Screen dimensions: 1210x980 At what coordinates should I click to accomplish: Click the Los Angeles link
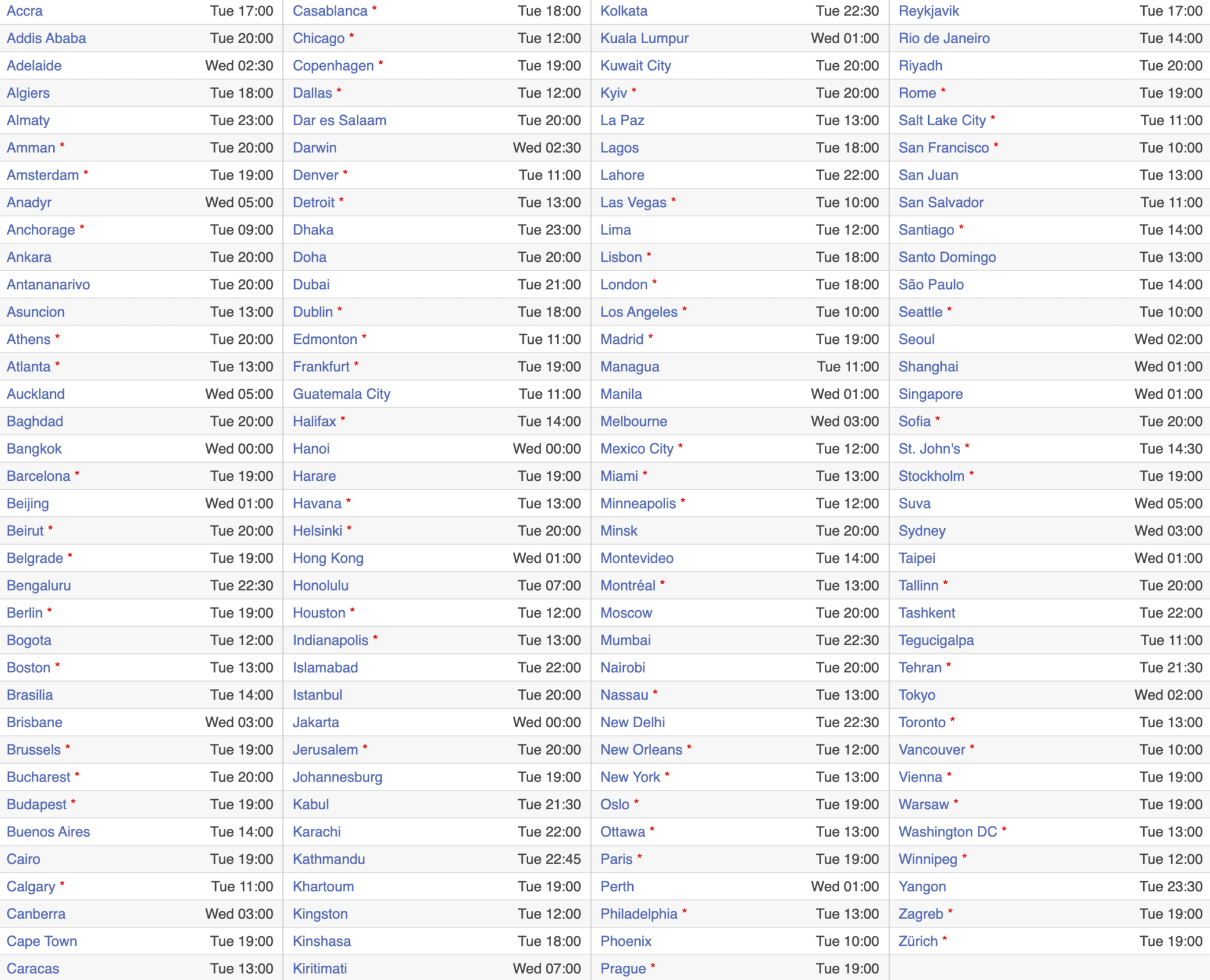tap(639, 312)
